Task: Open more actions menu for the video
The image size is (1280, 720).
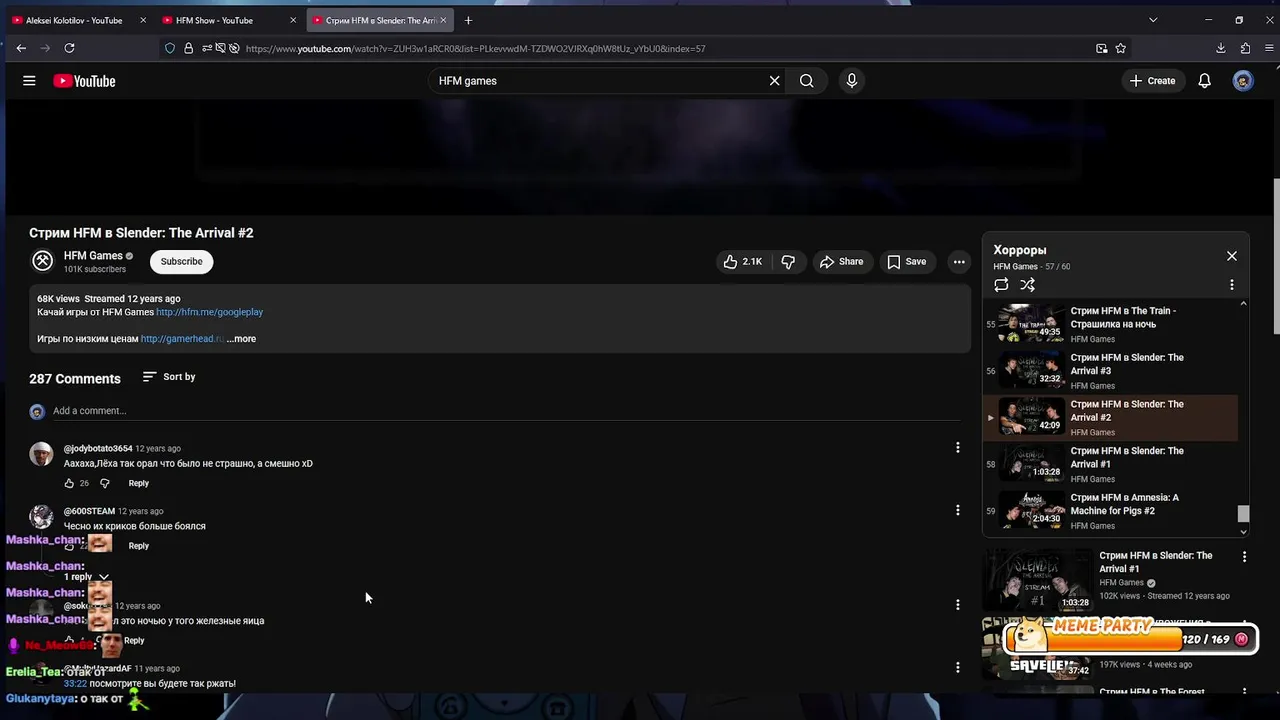Action: click(x=959, y=262)
